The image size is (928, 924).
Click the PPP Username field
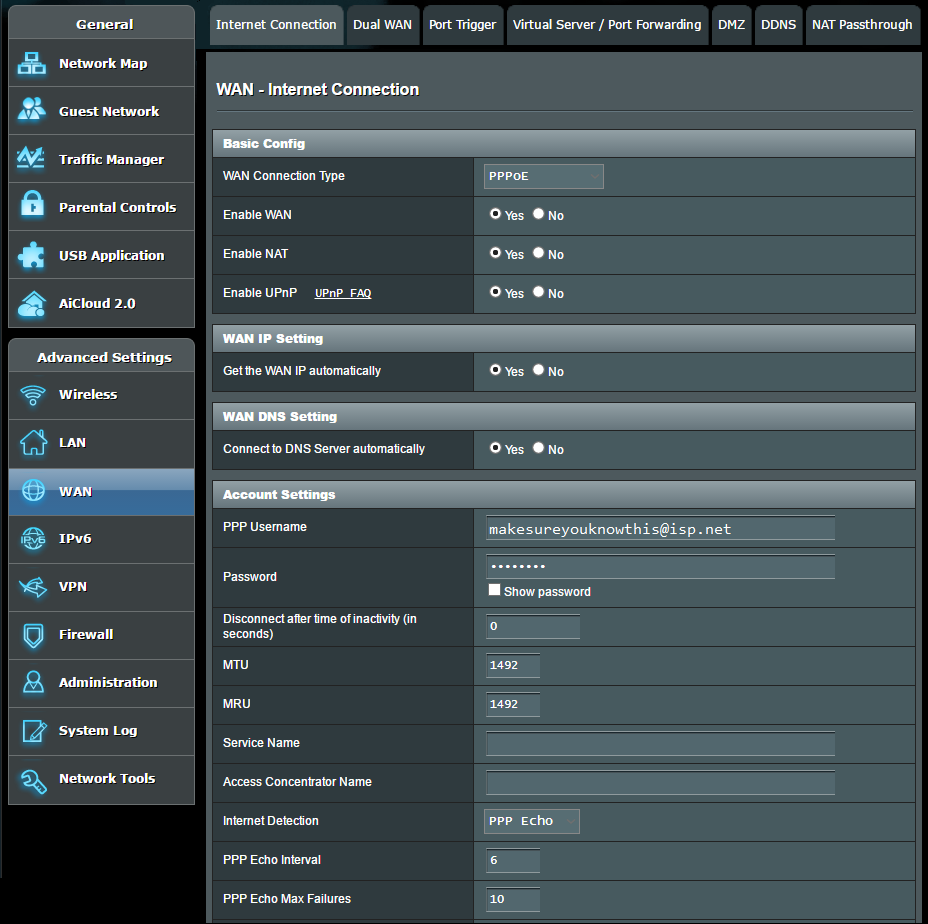(660, 528)
